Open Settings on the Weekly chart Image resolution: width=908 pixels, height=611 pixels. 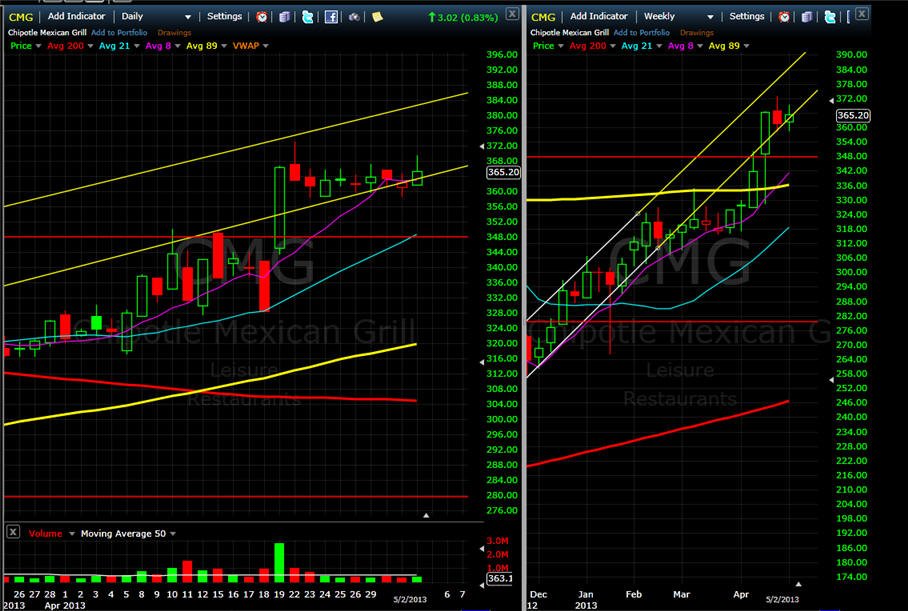[746, 16]
